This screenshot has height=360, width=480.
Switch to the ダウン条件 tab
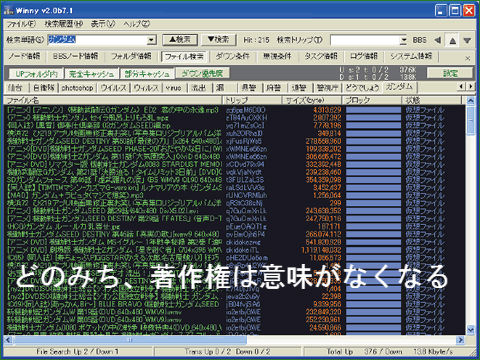(232, 56)
